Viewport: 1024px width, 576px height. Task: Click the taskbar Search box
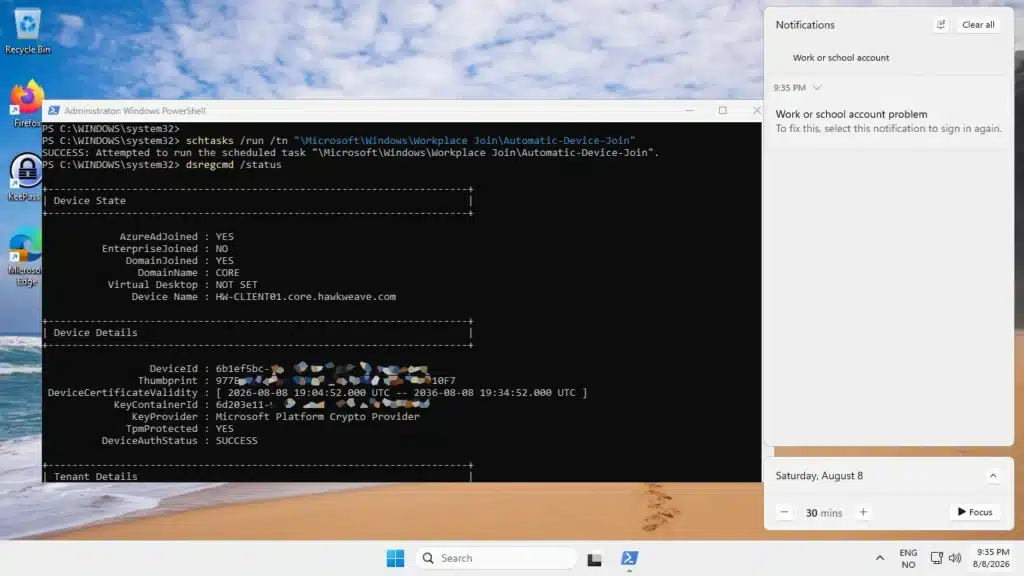(x=496, y=558)
